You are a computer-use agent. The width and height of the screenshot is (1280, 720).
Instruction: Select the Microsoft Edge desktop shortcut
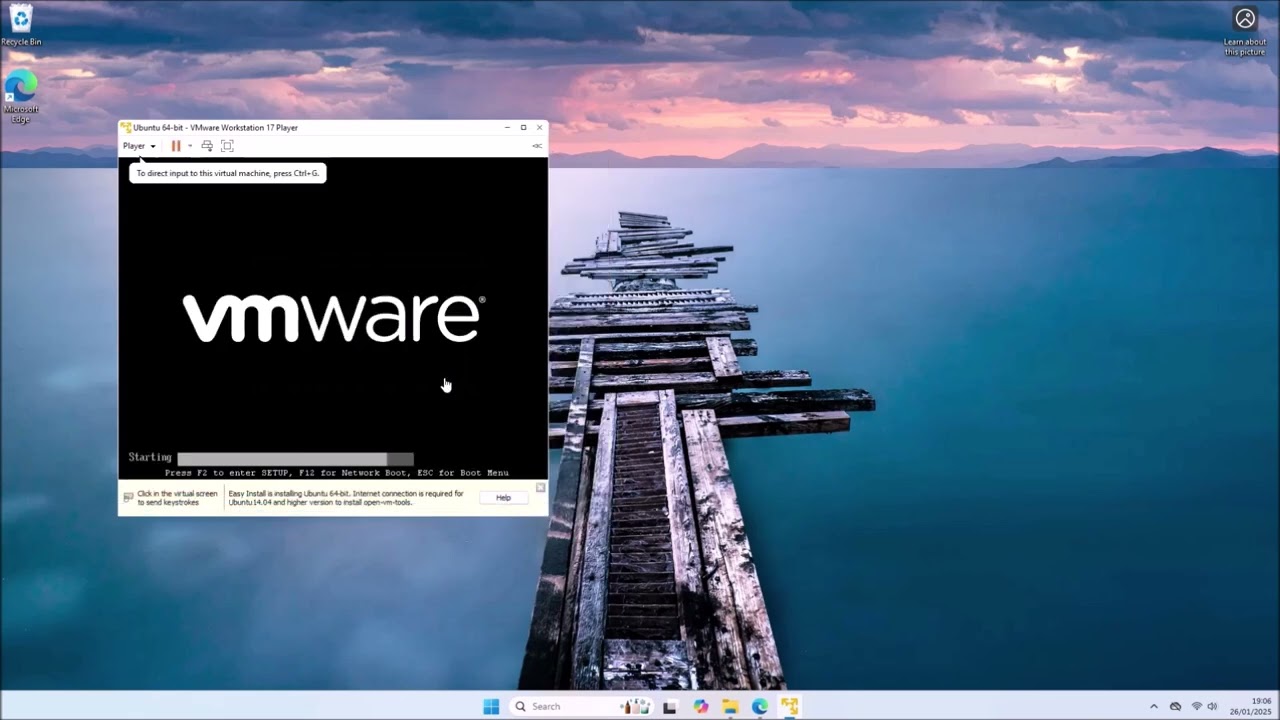21,97
